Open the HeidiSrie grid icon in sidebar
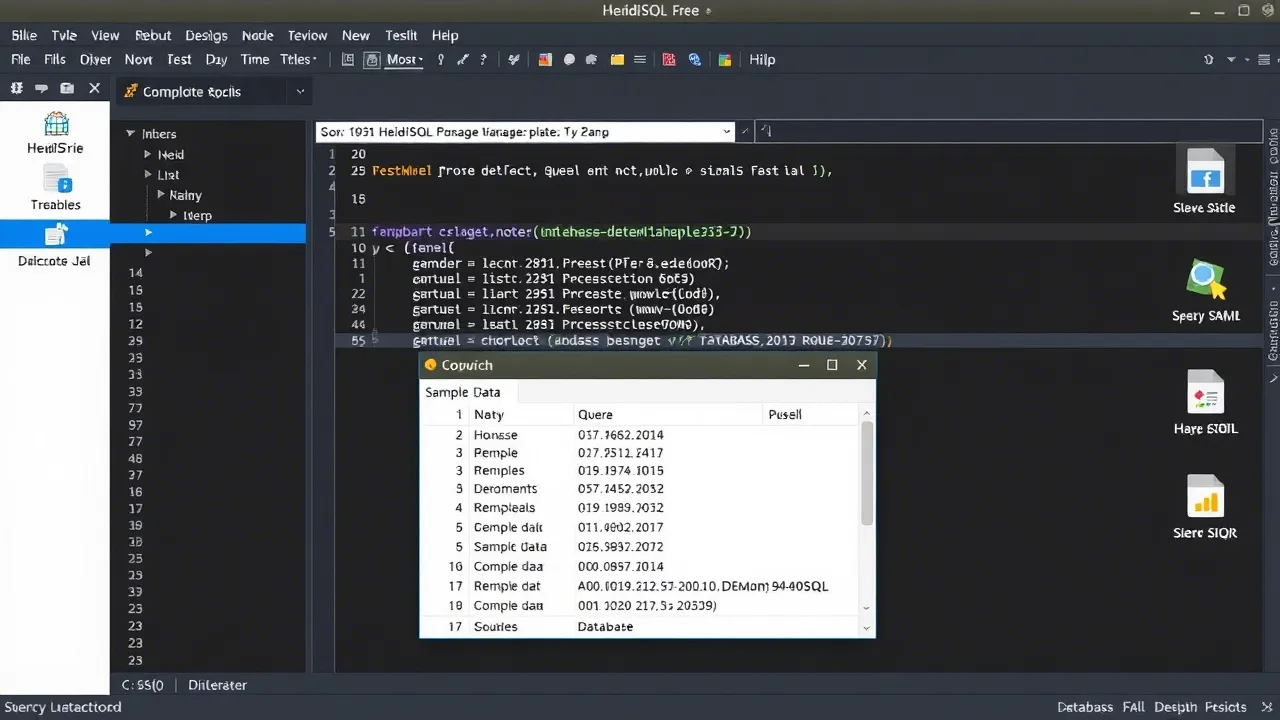The width and height of the screenshot is (1280, 720). [56, 124]
